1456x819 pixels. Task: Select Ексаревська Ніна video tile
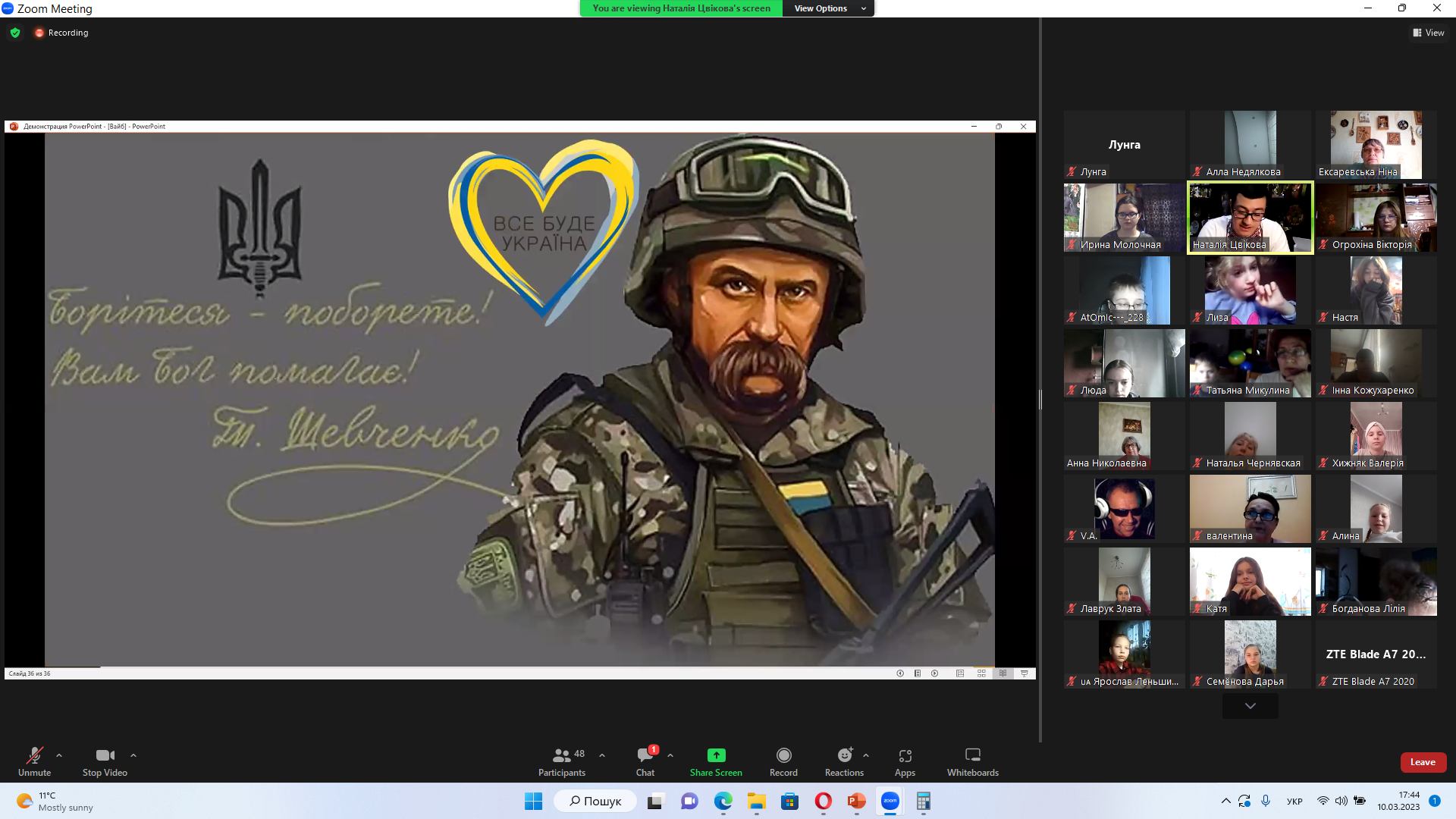[x=1376, y=145]
